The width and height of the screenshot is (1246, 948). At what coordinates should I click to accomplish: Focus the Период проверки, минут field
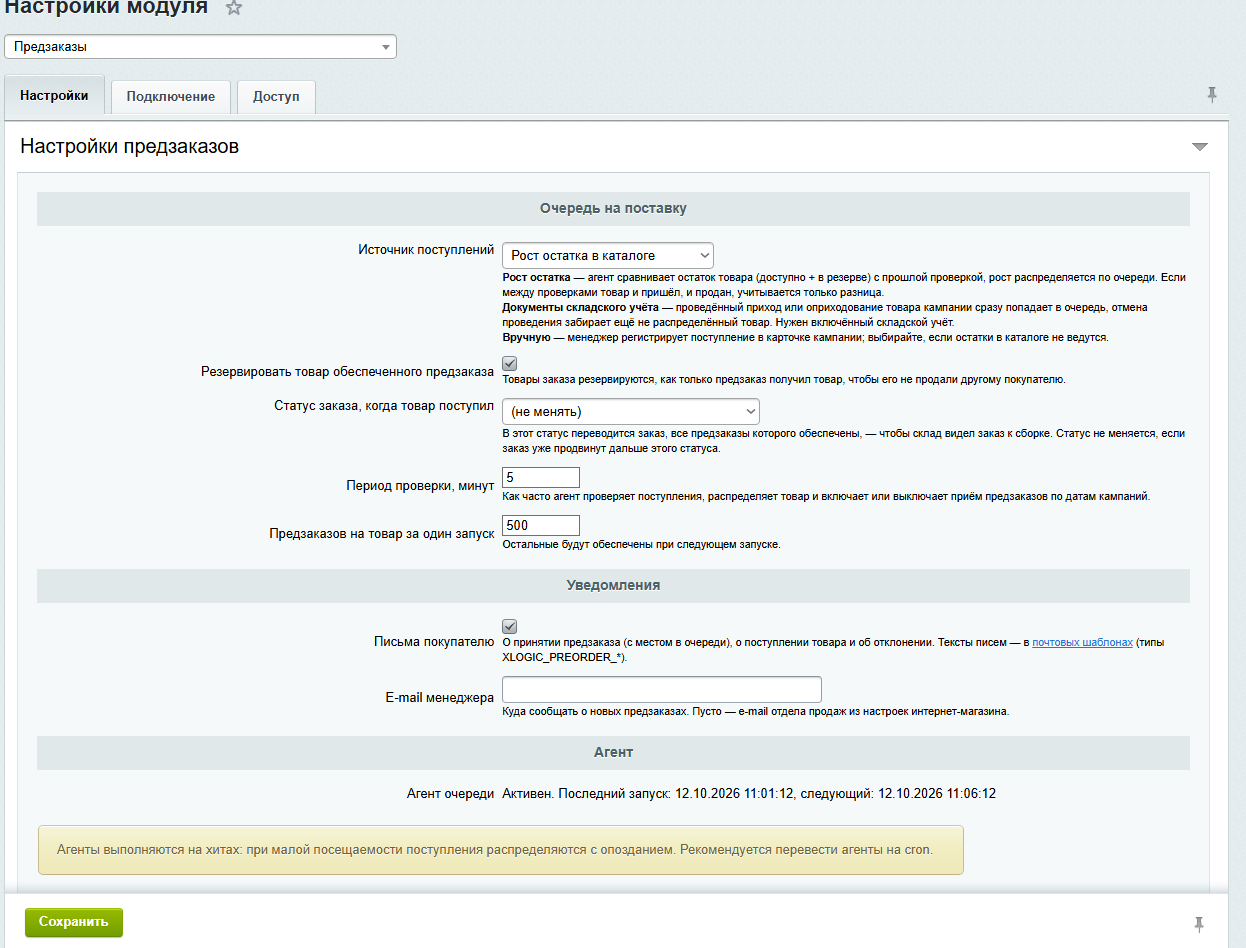[541, 478]
